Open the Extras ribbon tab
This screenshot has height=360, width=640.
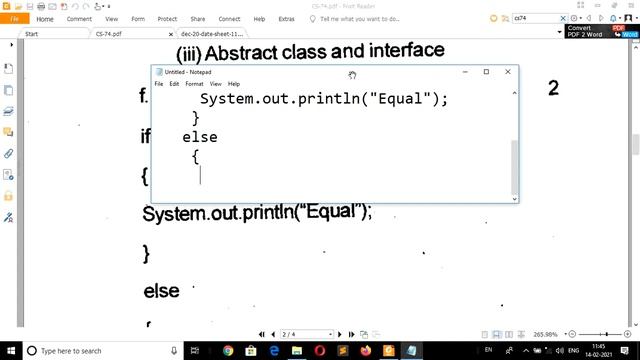287,19
